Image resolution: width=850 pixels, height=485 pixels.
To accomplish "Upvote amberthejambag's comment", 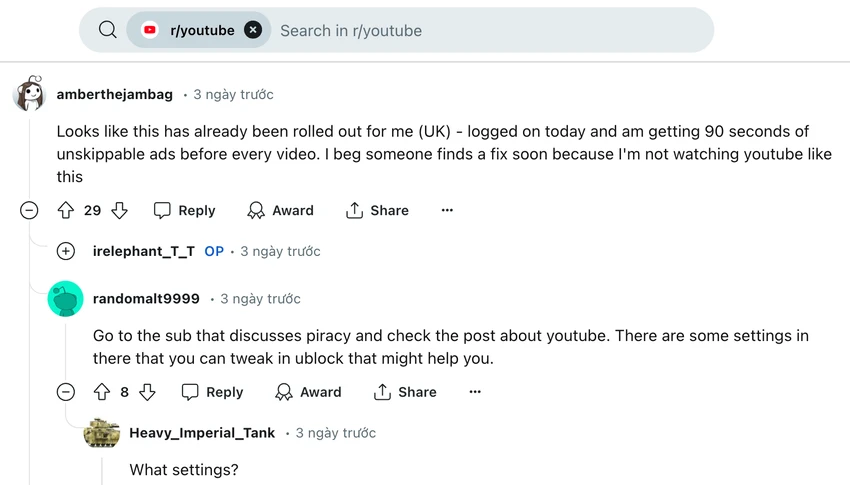I will click(x=66, y=210).
